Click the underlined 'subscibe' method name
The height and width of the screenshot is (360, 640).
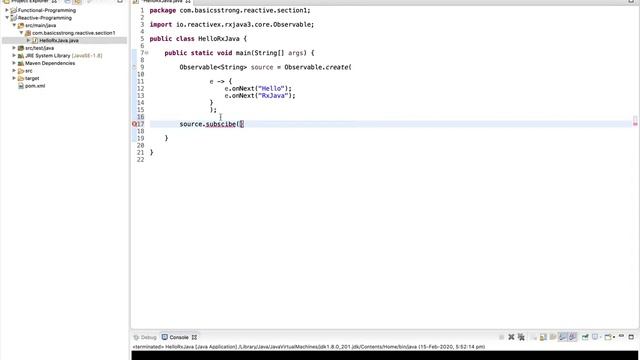point(221,124)
